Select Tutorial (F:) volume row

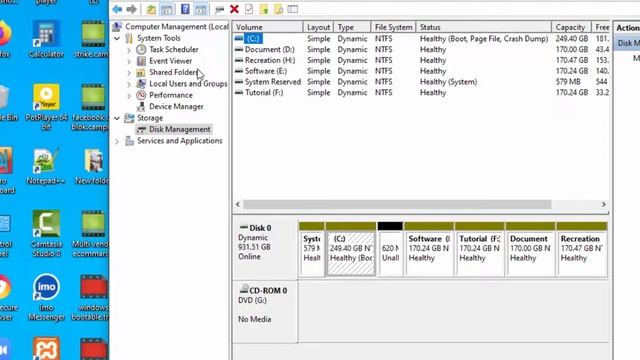coord(421,93)
